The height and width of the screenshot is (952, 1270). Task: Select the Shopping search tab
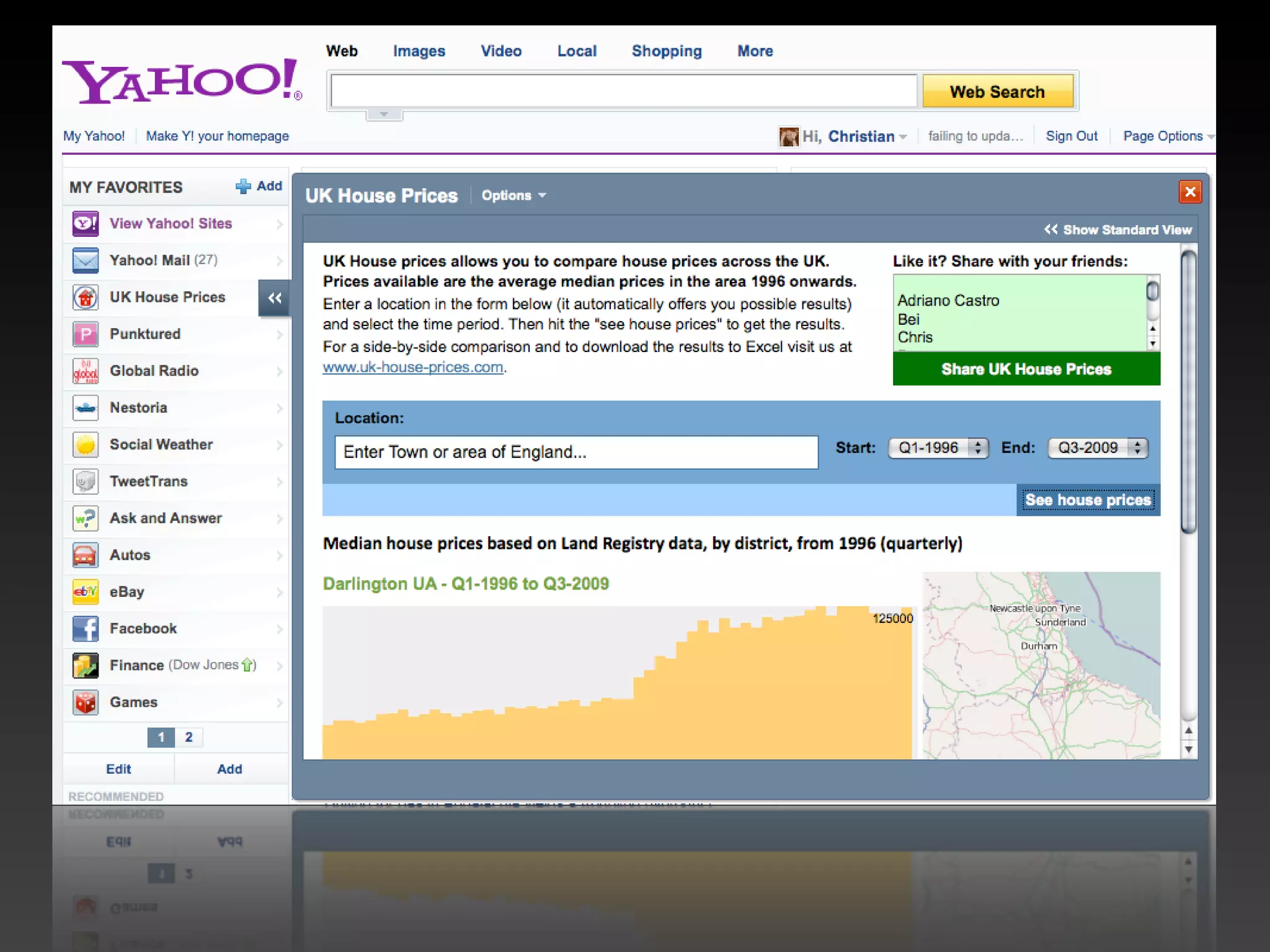click(x=667, y=51)
